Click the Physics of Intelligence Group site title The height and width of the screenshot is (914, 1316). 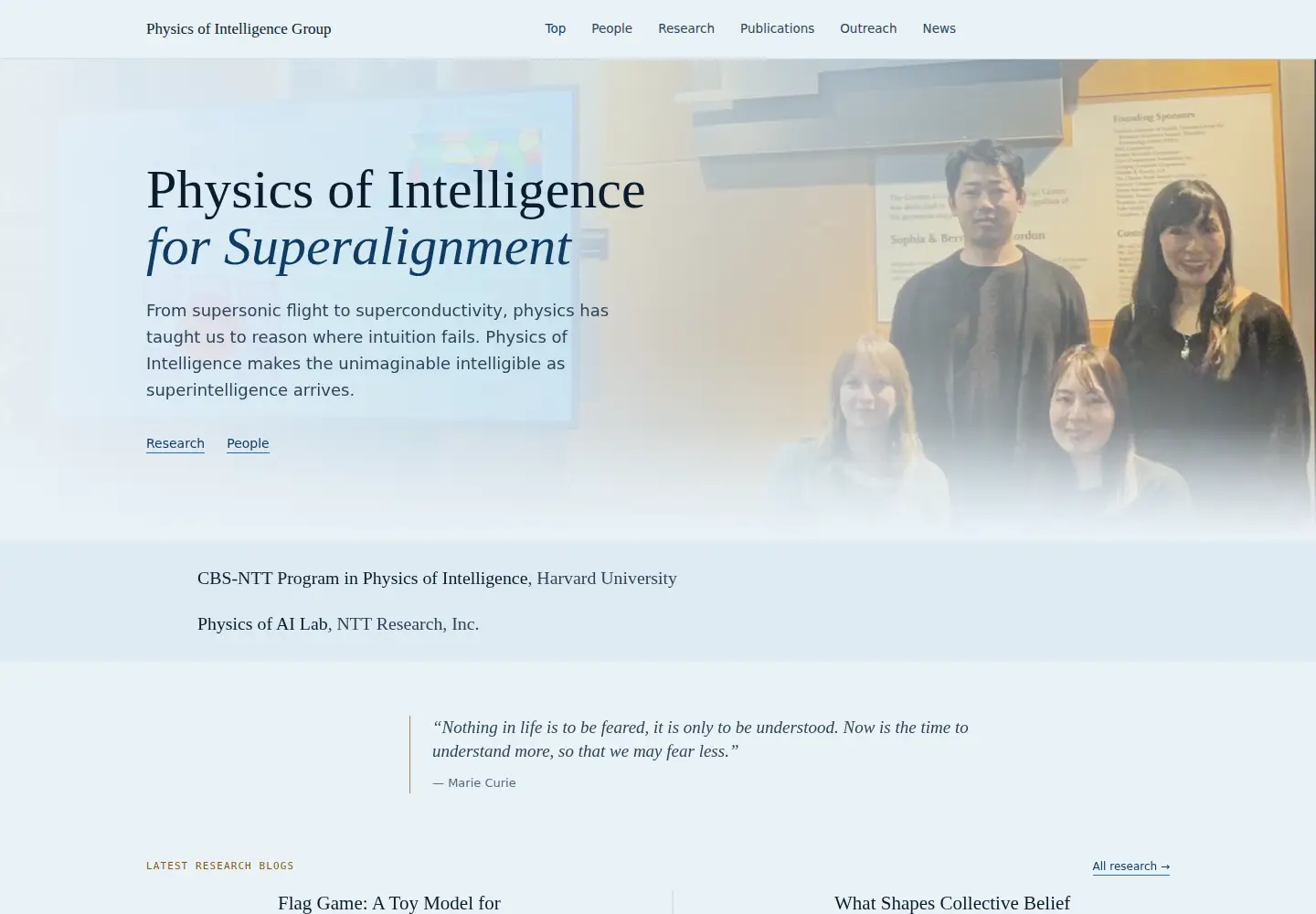(x=239, y=29)
